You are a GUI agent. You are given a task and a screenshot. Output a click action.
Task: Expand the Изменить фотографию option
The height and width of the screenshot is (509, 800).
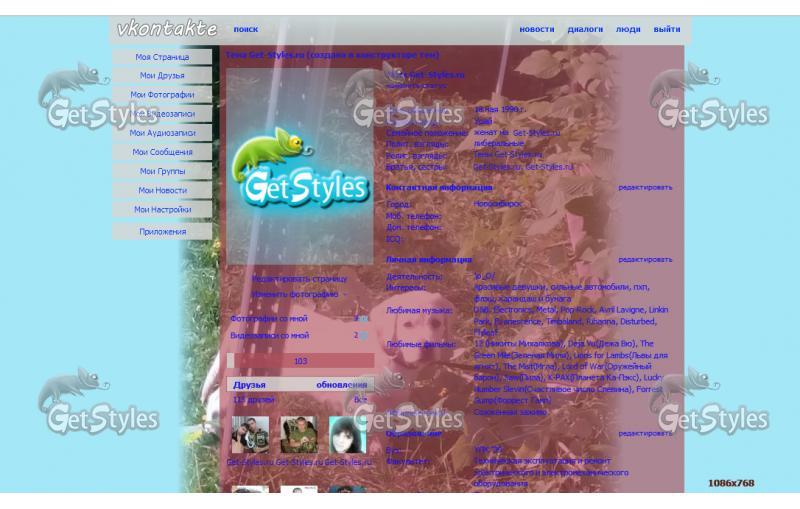[x=294, y=295]
